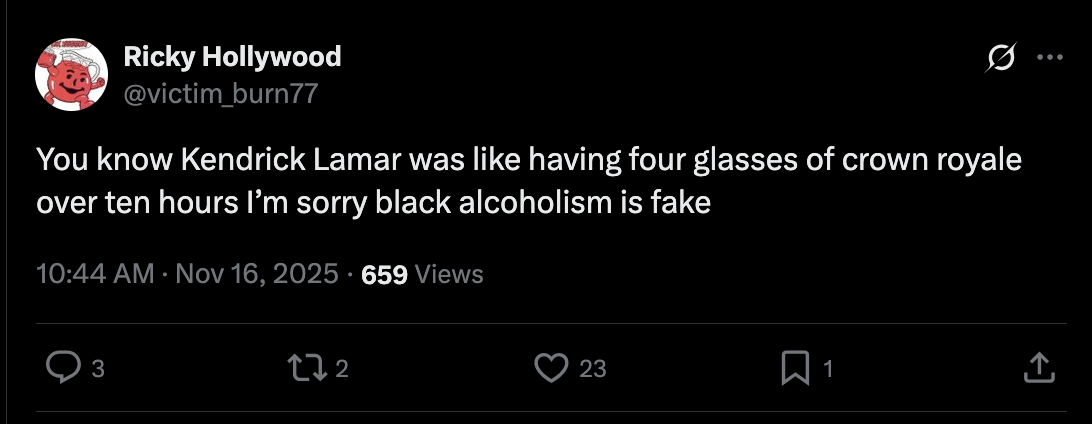The image size is (1092, 424).
Task: Click the Nov 16, 2025 date
Action: click(x=257, y=274)
